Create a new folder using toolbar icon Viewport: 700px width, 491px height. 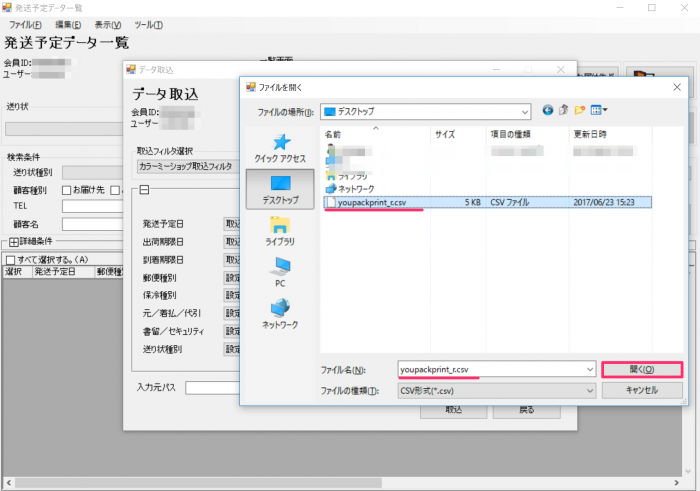(579, 110)
